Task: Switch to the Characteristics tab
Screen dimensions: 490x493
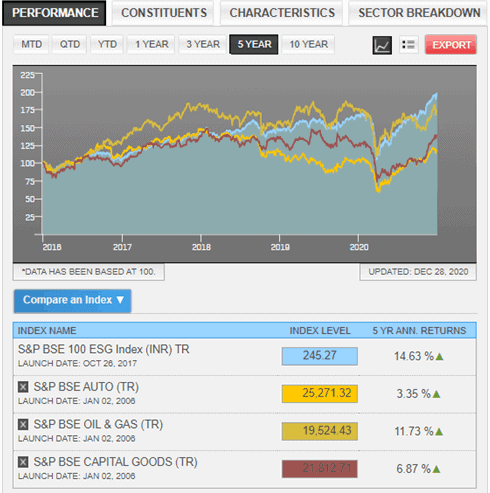Action: pyautogui.click(x=282, y=13)
